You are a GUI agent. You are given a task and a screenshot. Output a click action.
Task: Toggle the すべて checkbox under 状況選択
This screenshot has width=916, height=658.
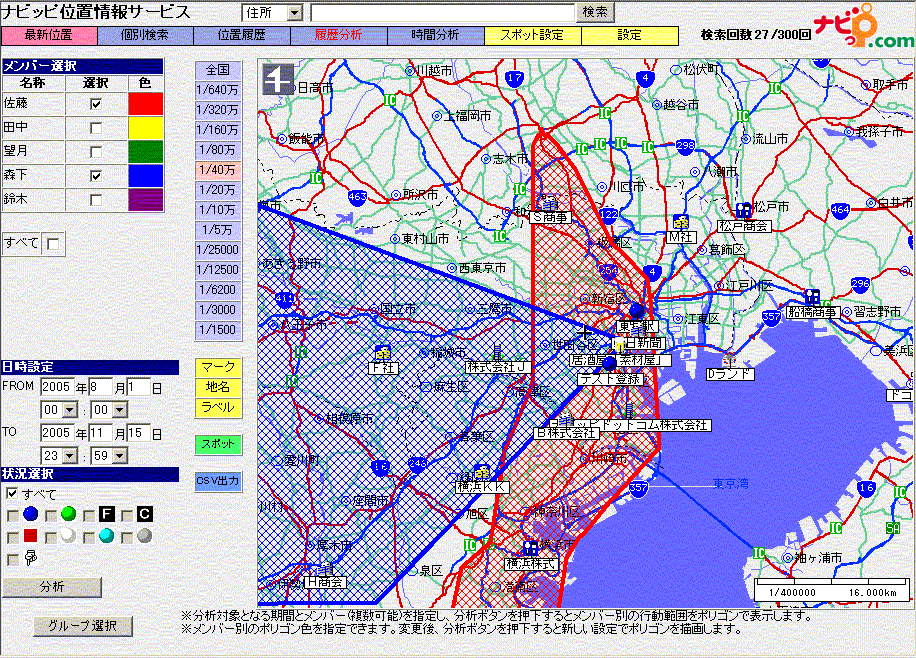12,494
